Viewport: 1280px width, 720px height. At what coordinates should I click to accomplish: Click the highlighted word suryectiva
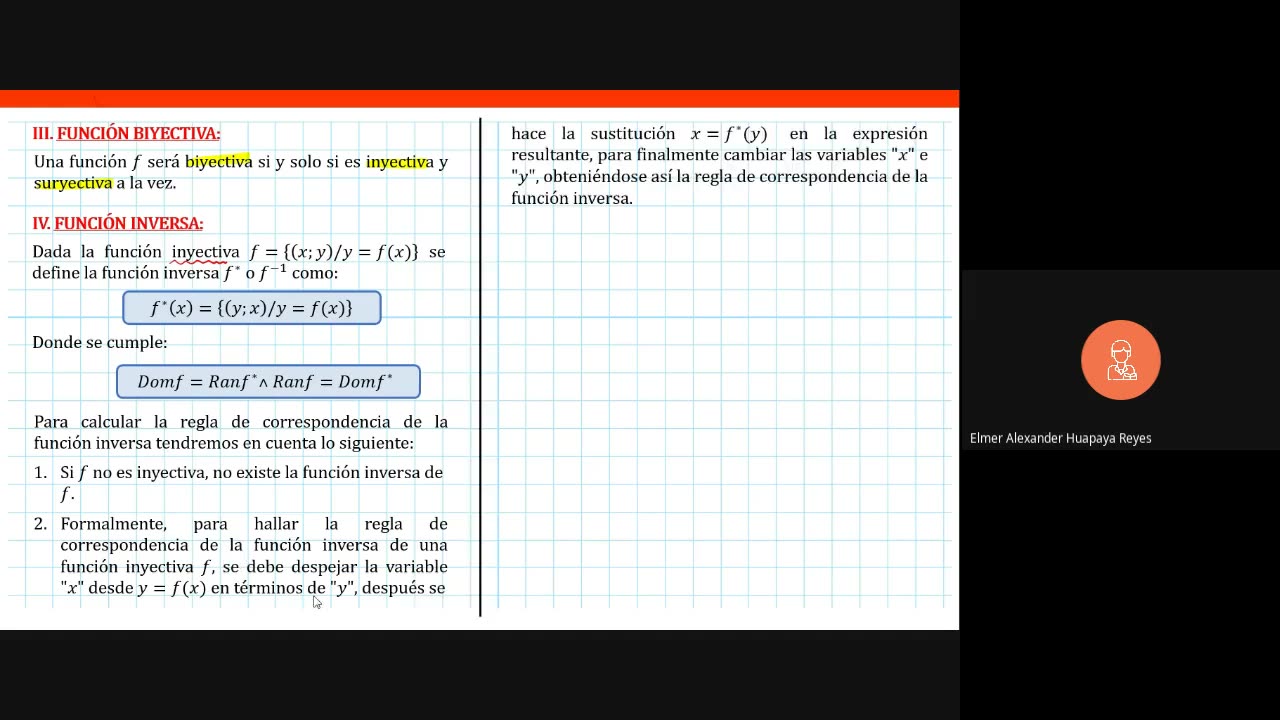(73, 183)
